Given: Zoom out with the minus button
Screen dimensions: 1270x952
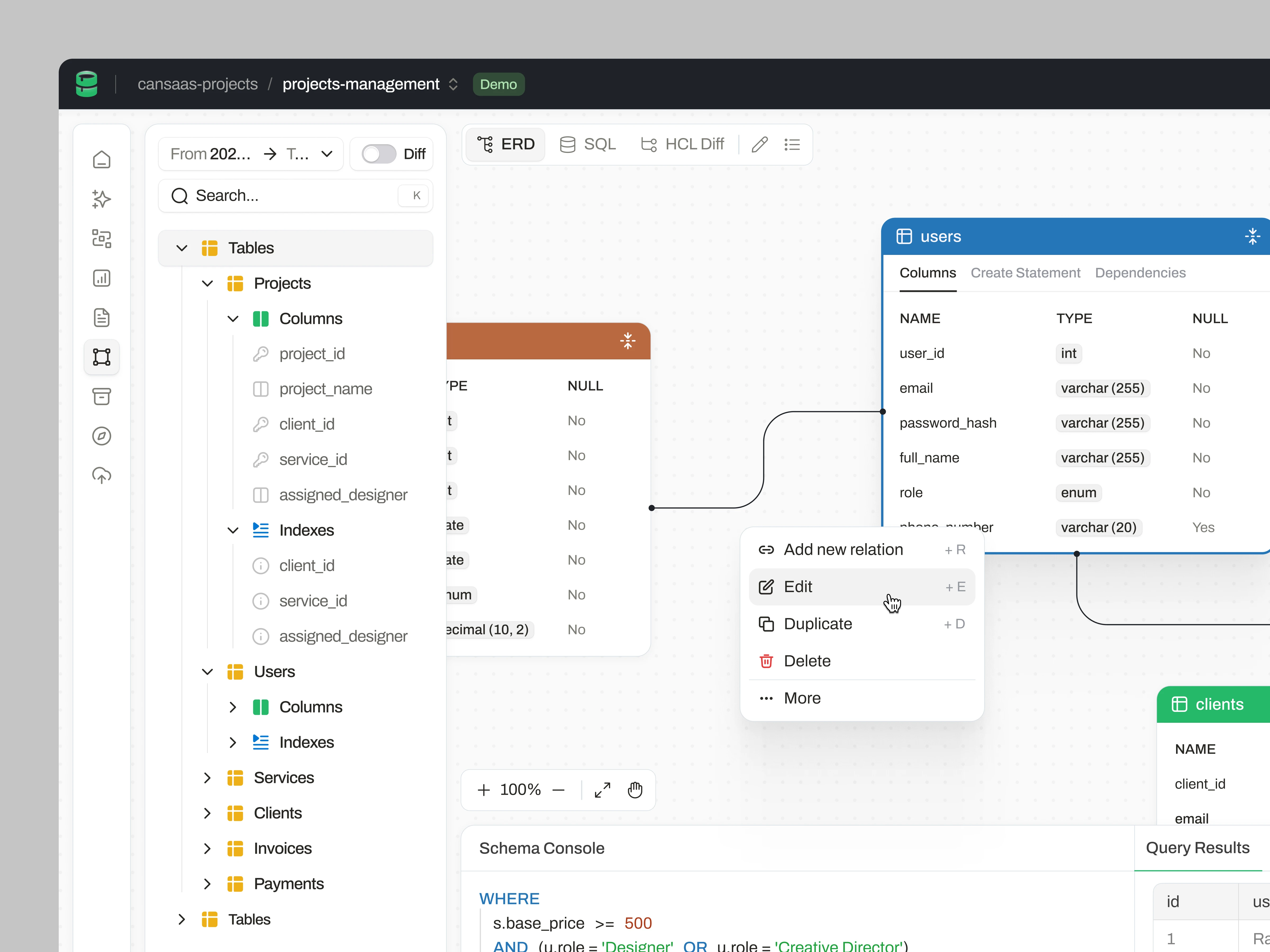Looking at the screenshot, I should click(559, 790).
